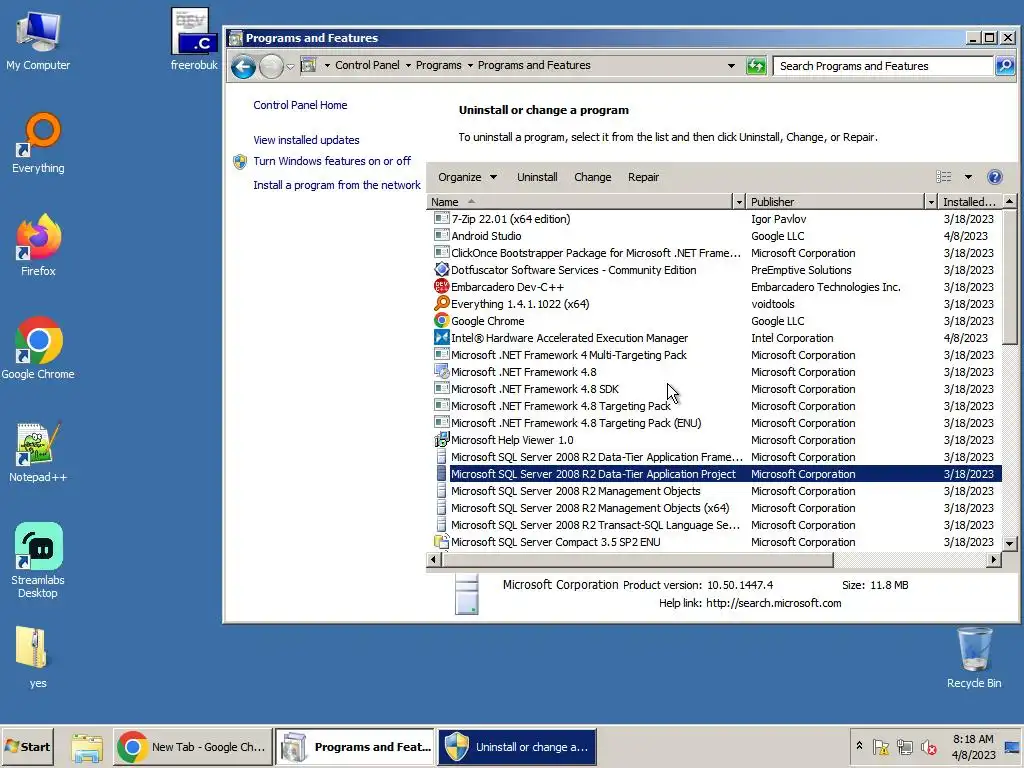Open the Streamlabs Desktop shortcut
Image resolution: width=1024 pixels, height=768 pixels.
(38, 560)
